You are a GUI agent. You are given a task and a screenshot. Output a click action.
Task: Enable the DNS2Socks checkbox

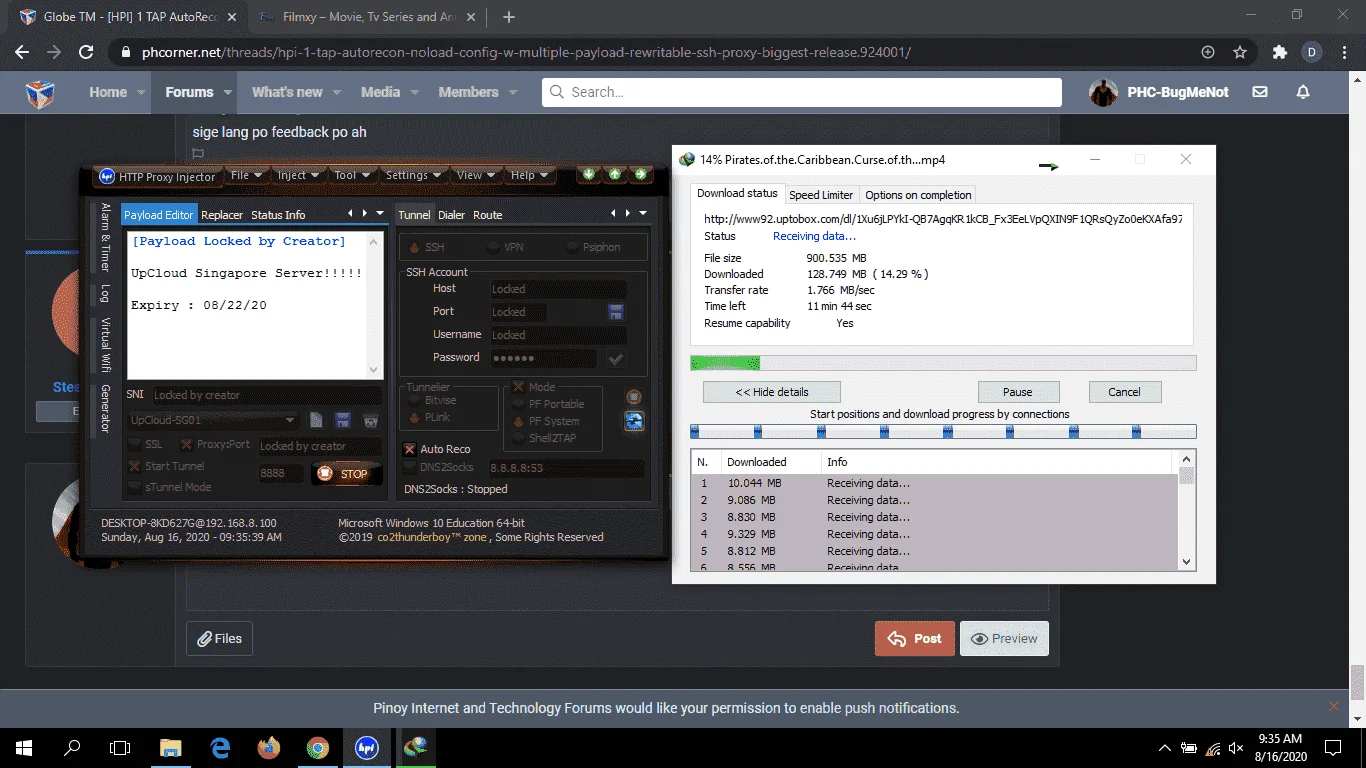410,467
